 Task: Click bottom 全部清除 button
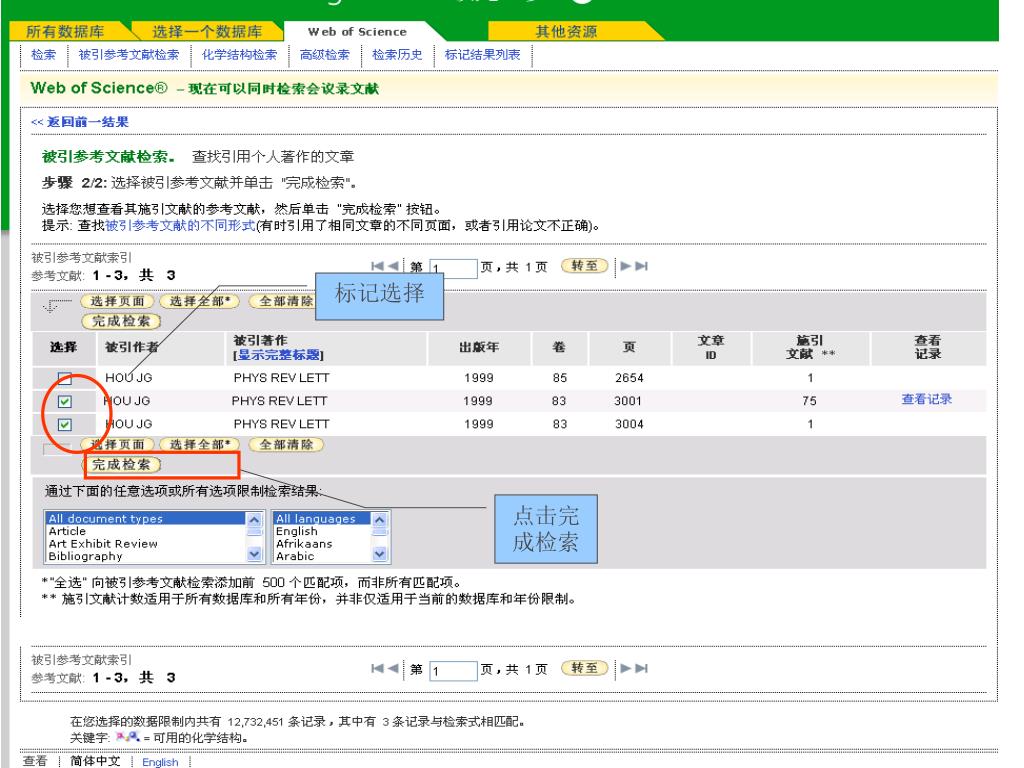286,445
